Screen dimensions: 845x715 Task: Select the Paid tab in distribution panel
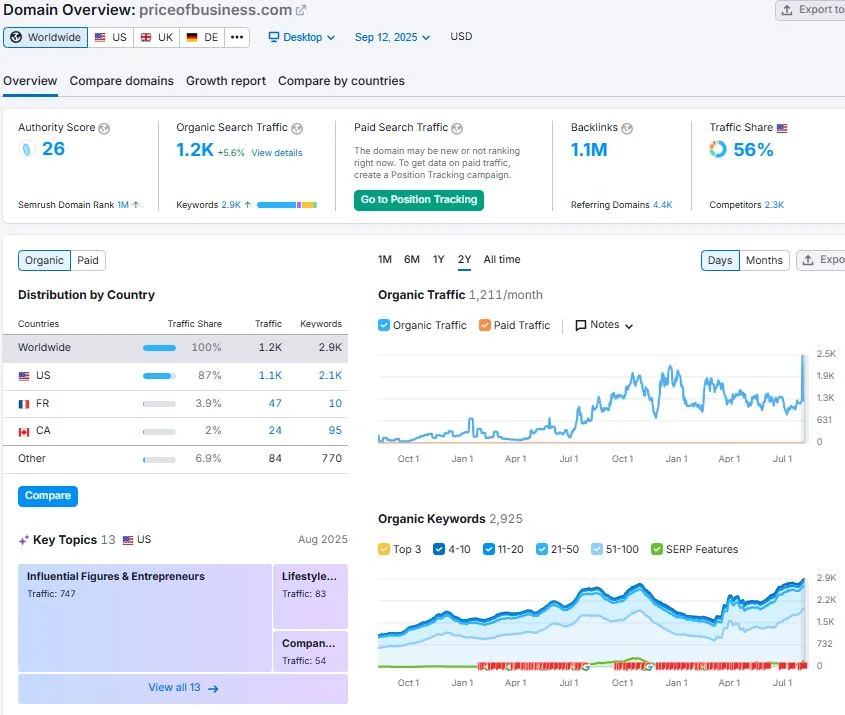click(88, 260)
